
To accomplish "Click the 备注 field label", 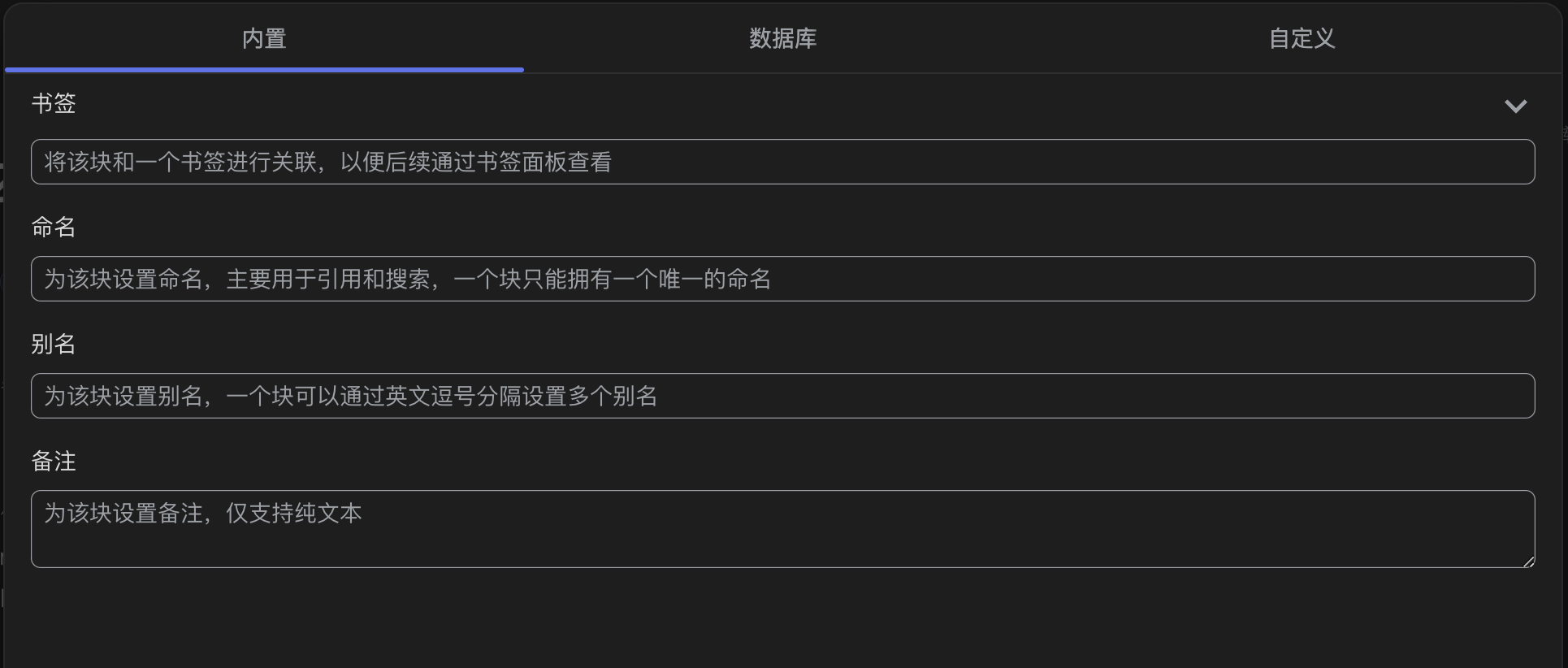I will click(54, 461).
